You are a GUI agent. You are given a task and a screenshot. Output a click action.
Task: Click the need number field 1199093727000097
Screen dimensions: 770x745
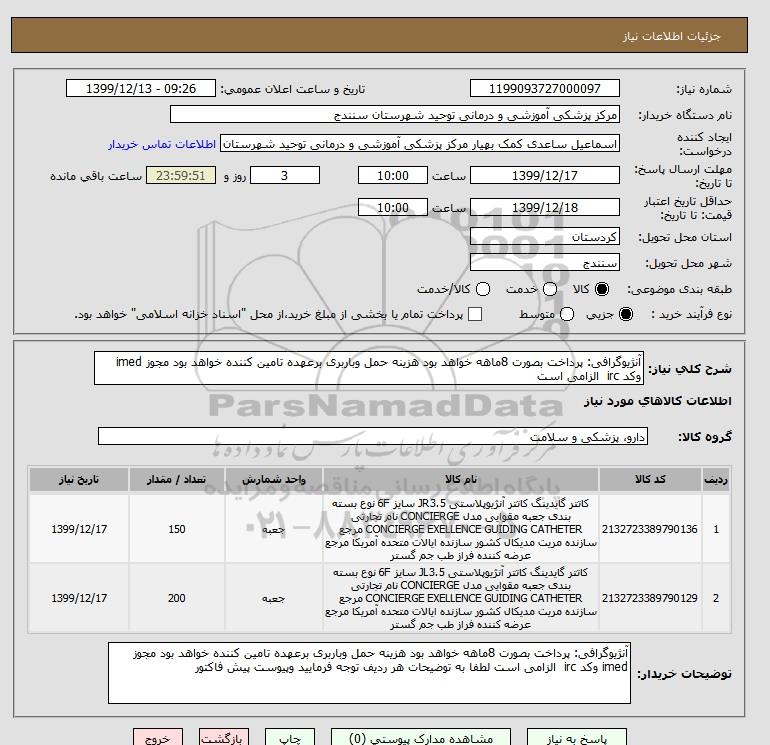click(x=545, y=88)
